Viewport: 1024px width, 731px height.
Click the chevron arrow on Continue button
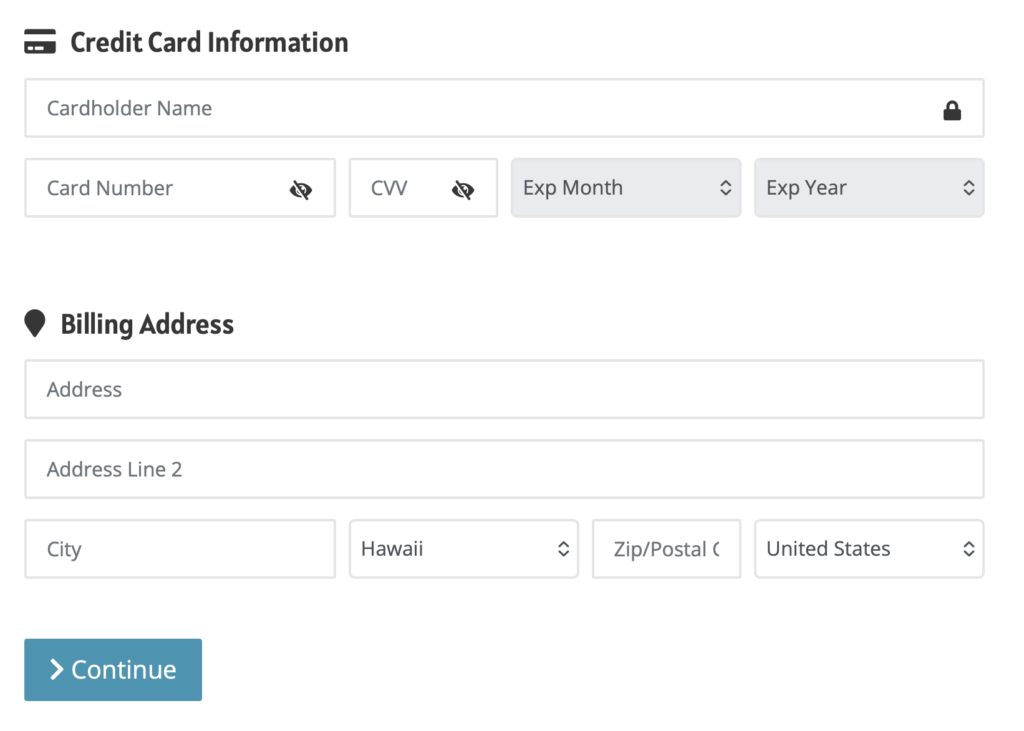[57, 670]
